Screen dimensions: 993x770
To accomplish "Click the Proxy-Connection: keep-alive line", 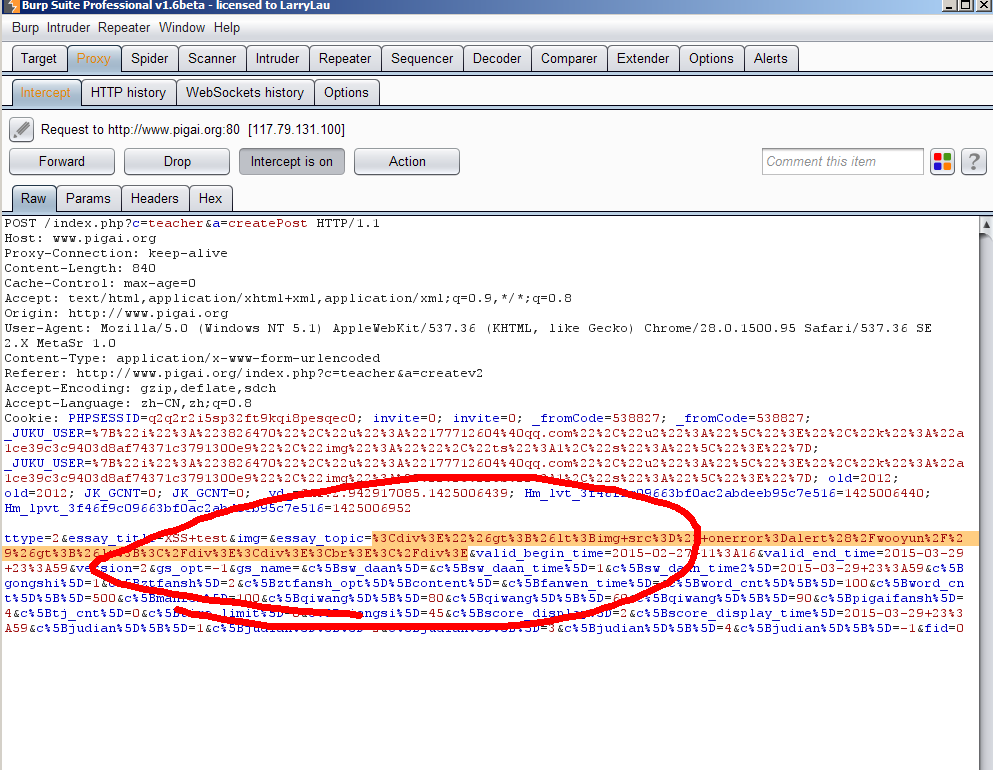I will pyautogui.click(x=116, y=253).
